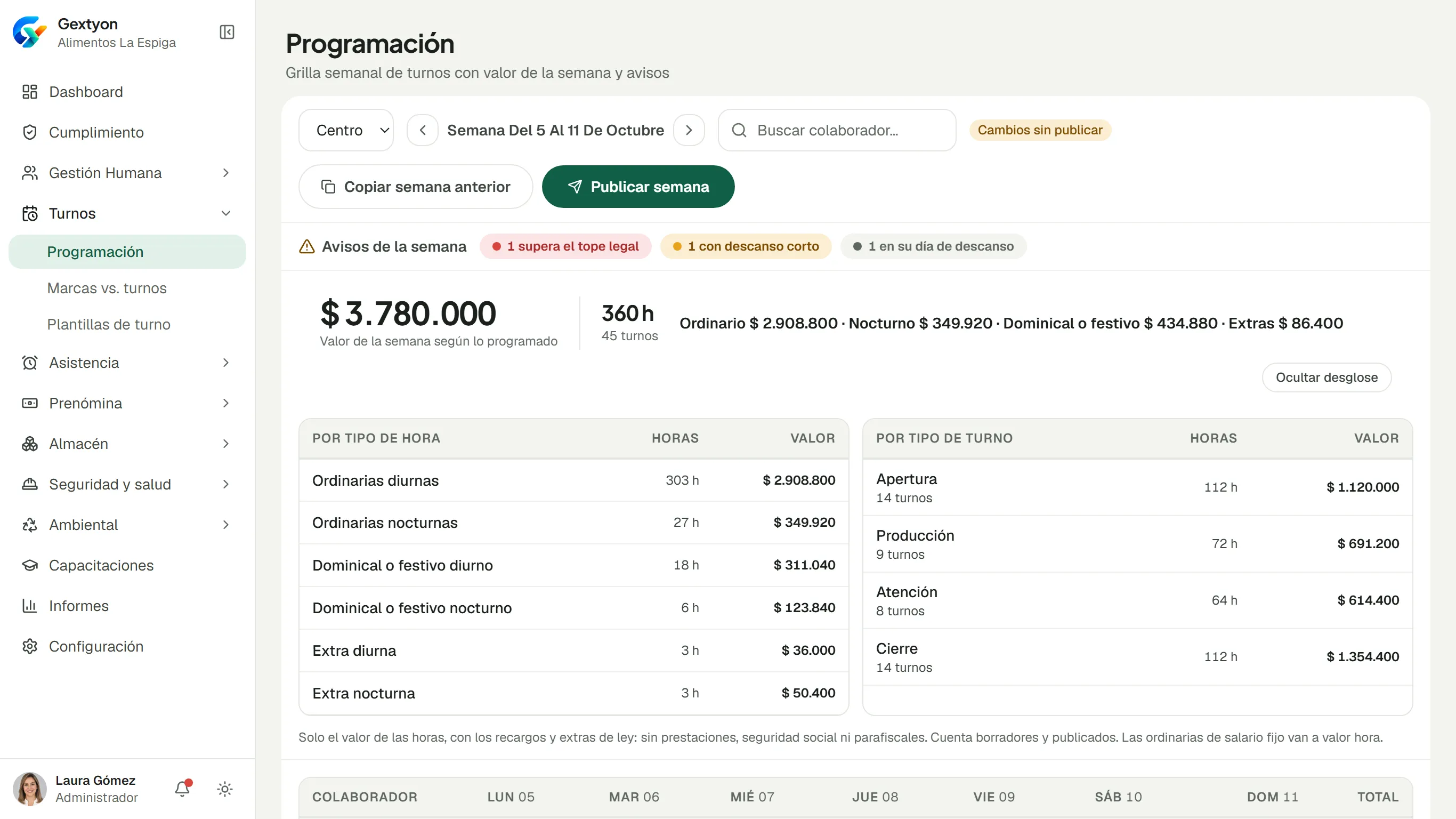Click the Buscar colaborador search field
1456x819 pixels.
[837, 130]
